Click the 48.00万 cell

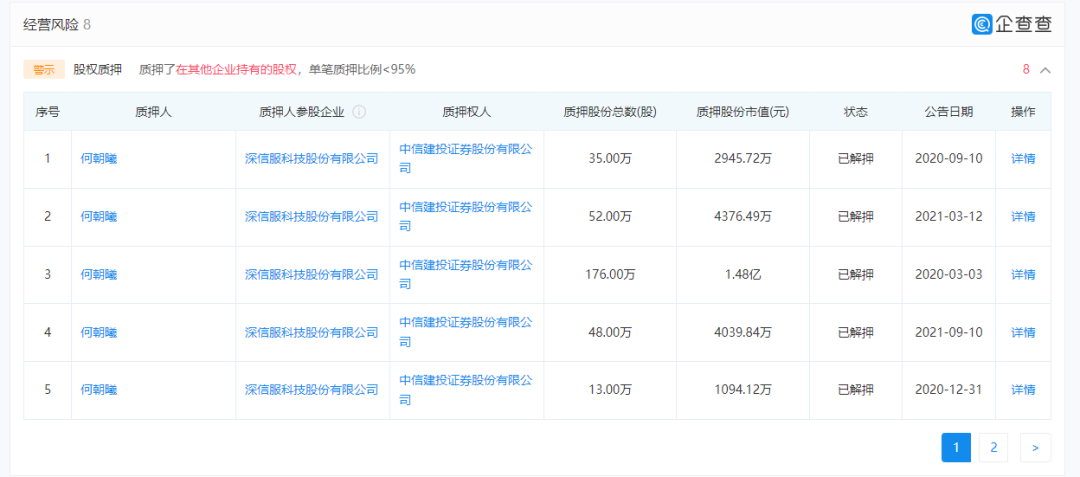(610, 332)
